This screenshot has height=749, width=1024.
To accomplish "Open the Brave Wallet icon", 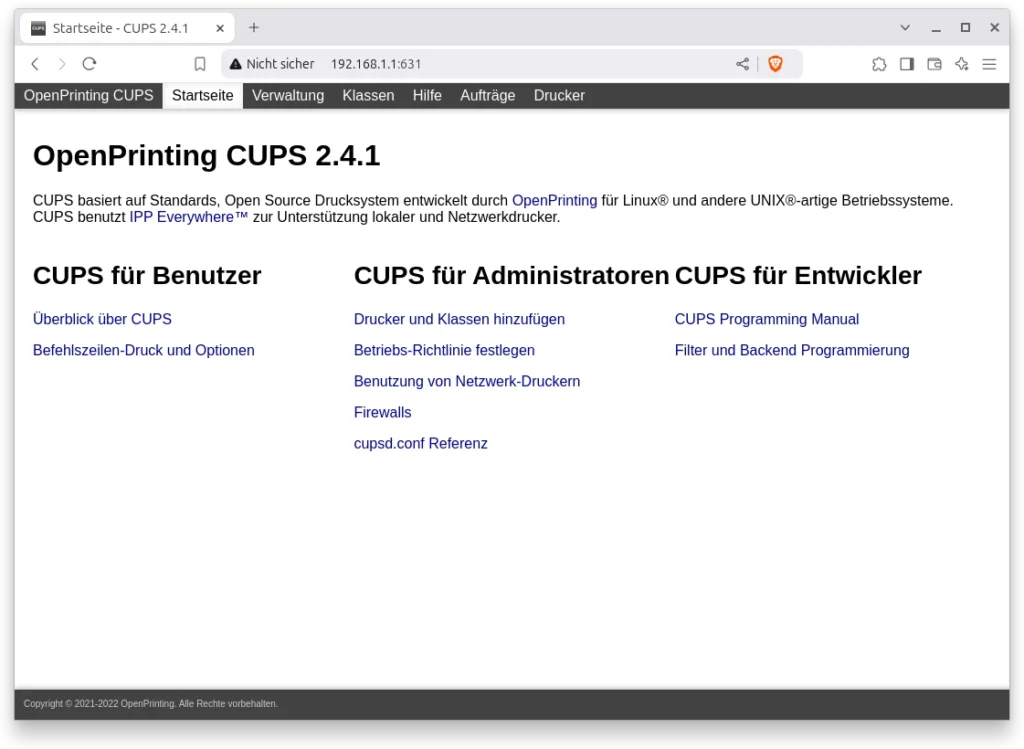I will tap(934, 64).
